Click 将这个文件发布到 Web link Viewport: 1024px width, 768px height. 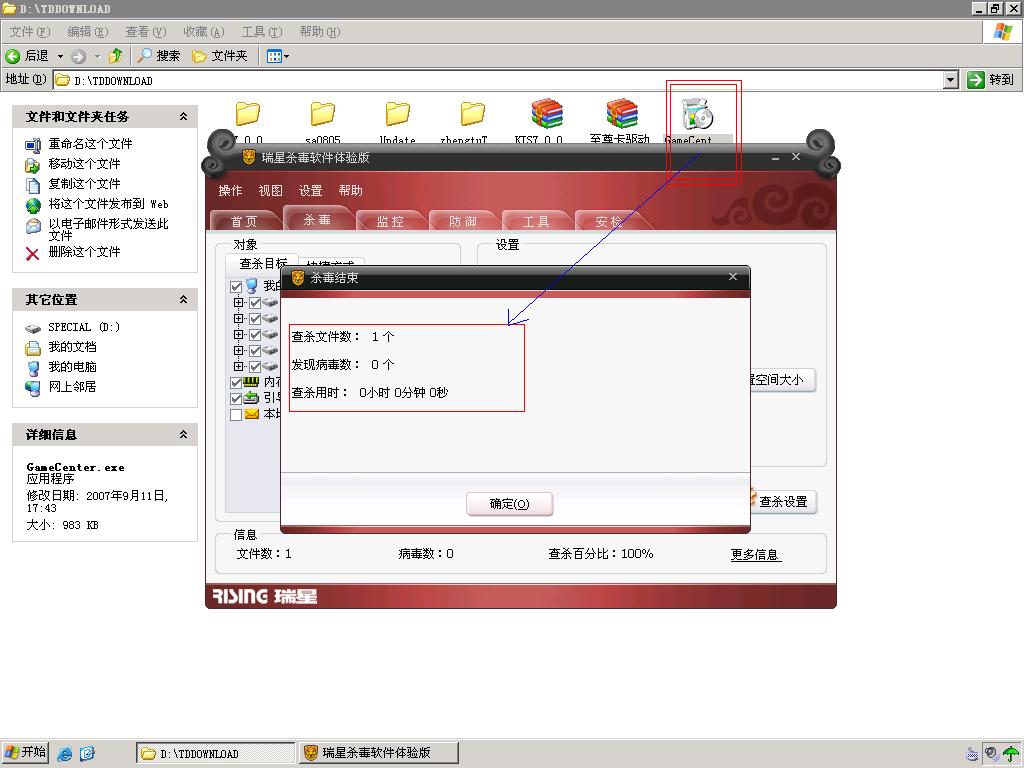tap(108, 204)
